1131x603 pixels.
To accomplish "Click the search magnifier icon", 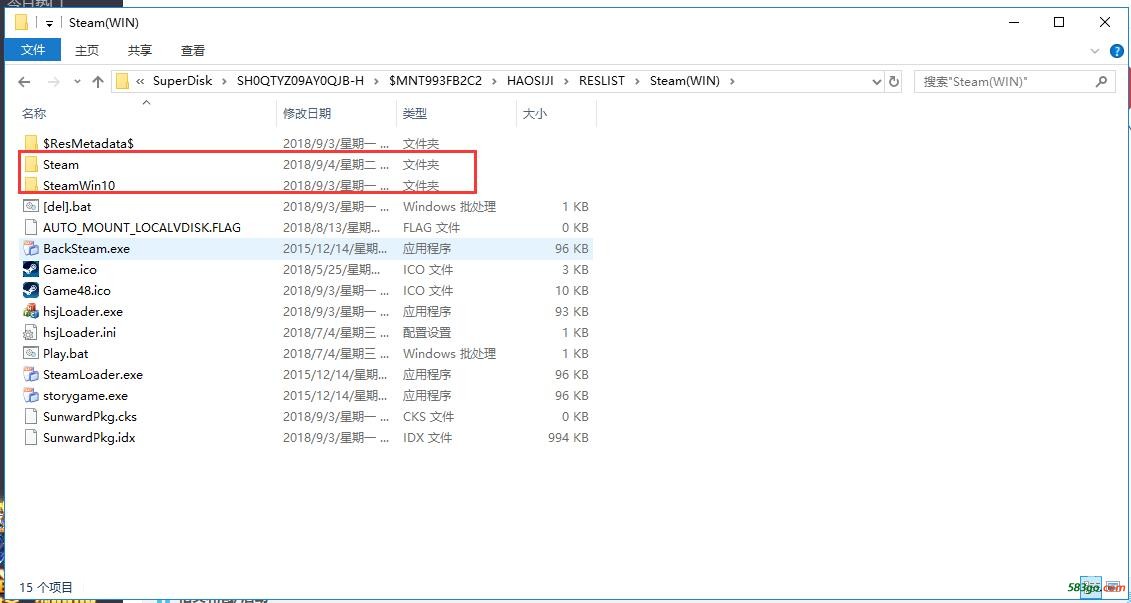I will [1101, 82].
